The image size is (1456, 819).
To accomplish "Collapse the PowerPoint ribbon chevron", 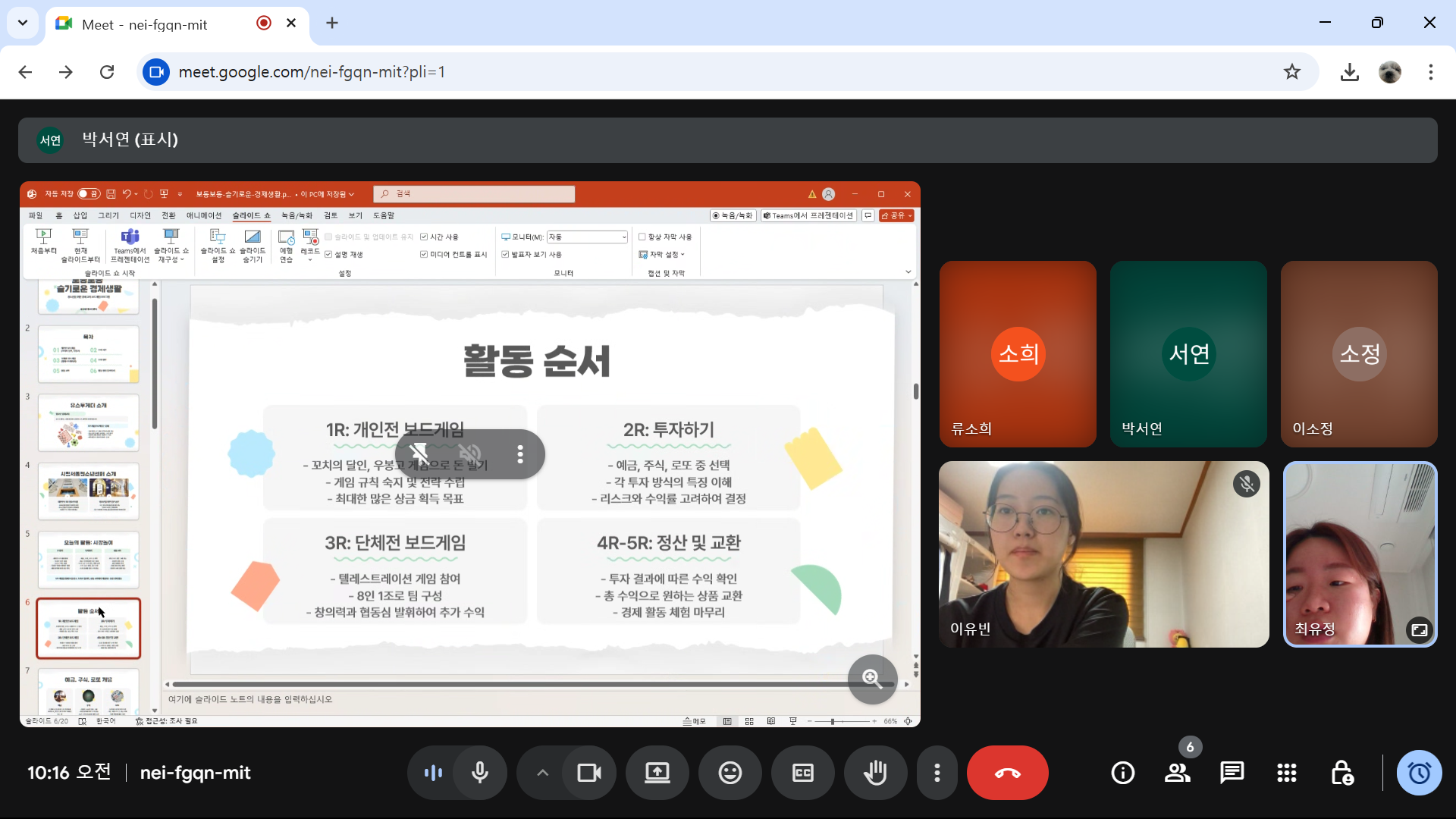I will [908, 272].
